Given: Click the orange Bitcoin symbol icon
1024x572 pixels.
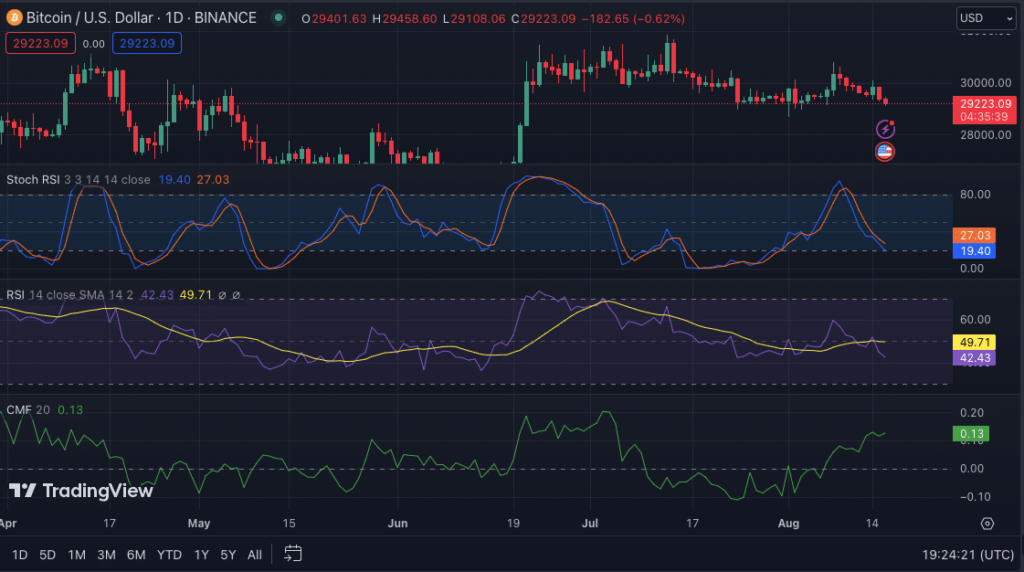Looking at the screenshot, I should pyautogui.click(x=16, y=17).
